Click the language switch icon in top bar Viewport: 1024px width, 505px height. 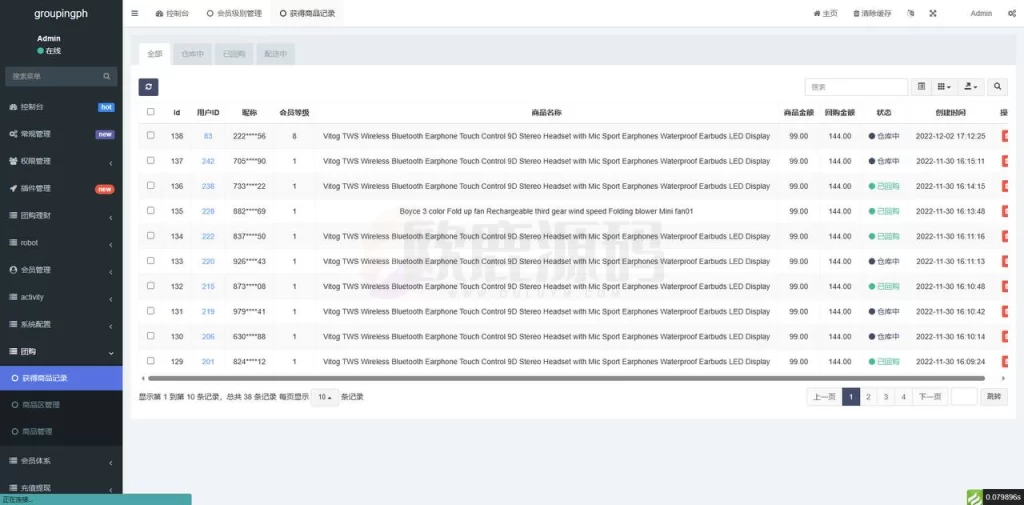click(911, 13)
